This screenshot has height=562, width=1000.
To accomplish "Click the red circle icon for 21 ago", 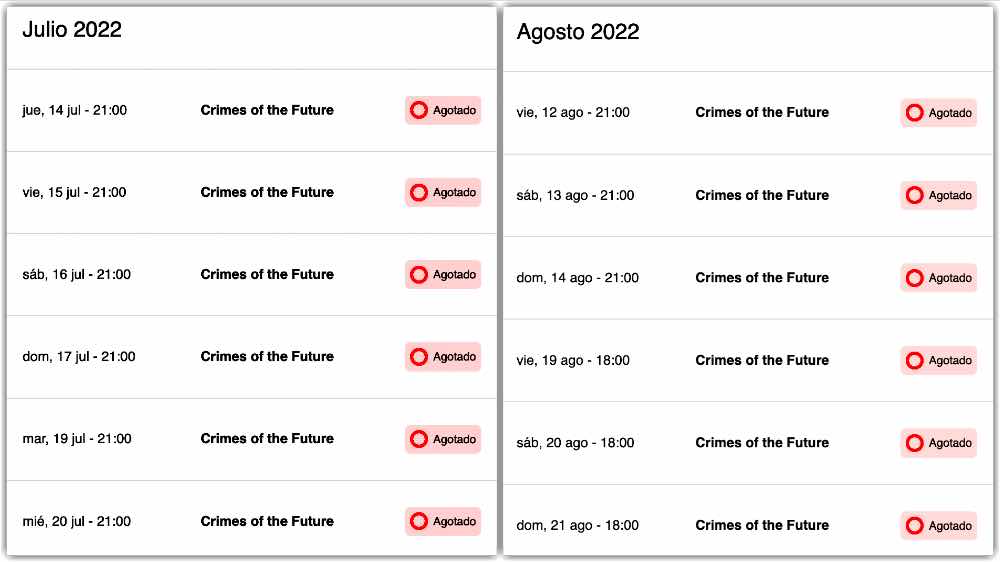I will pyautogui.click(x=915, y=526).
